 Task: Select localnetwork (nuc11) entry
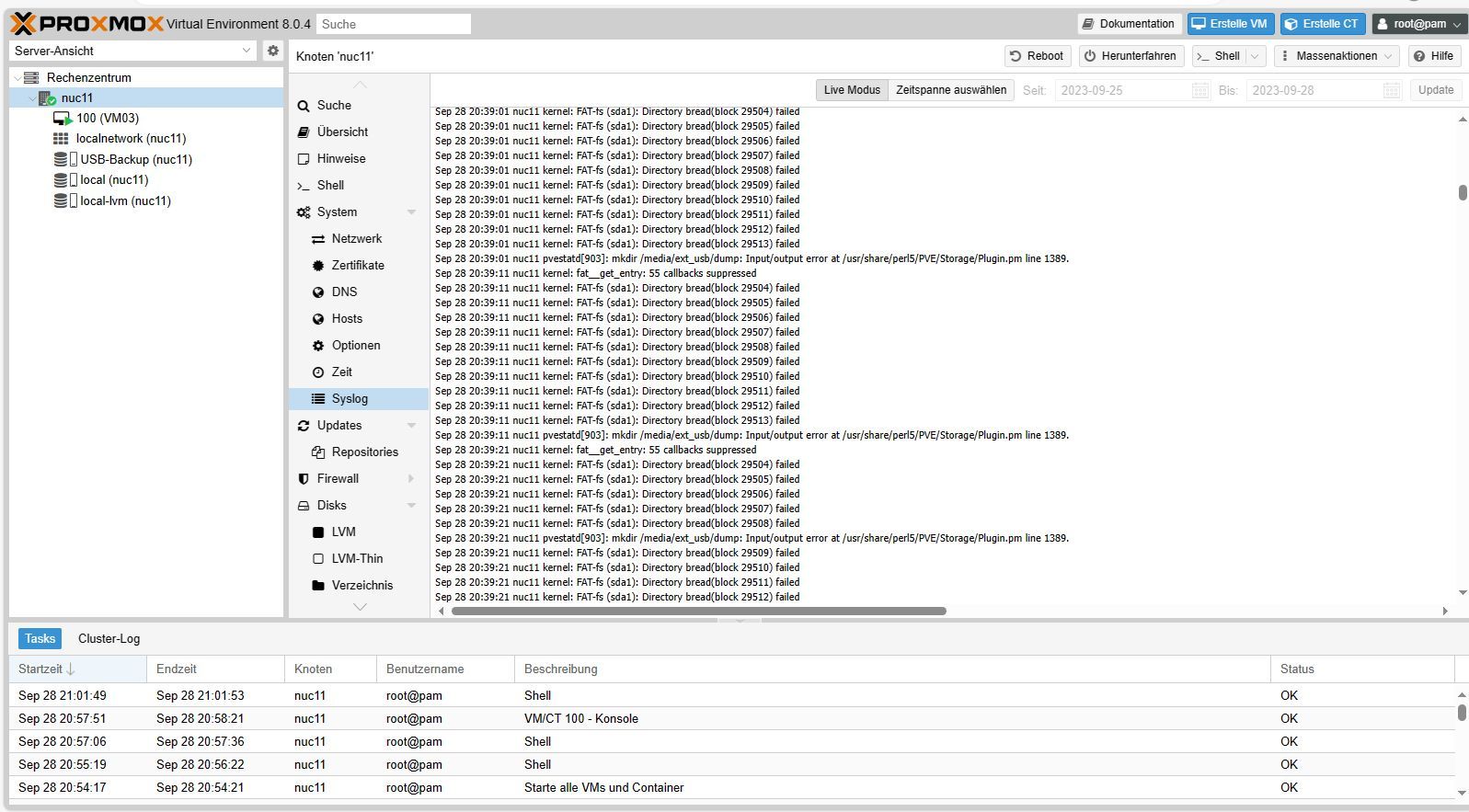tap(131, 138)
